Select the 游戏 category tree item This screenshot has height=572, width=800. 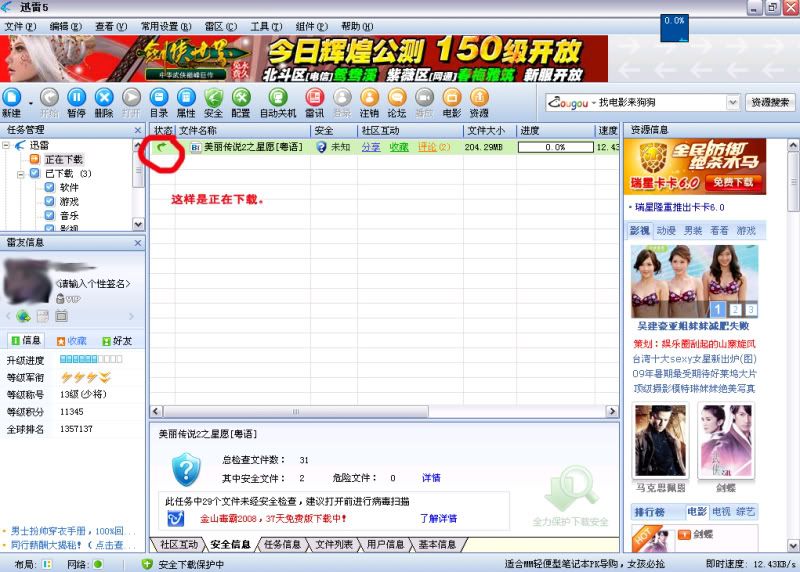(69, 202)
